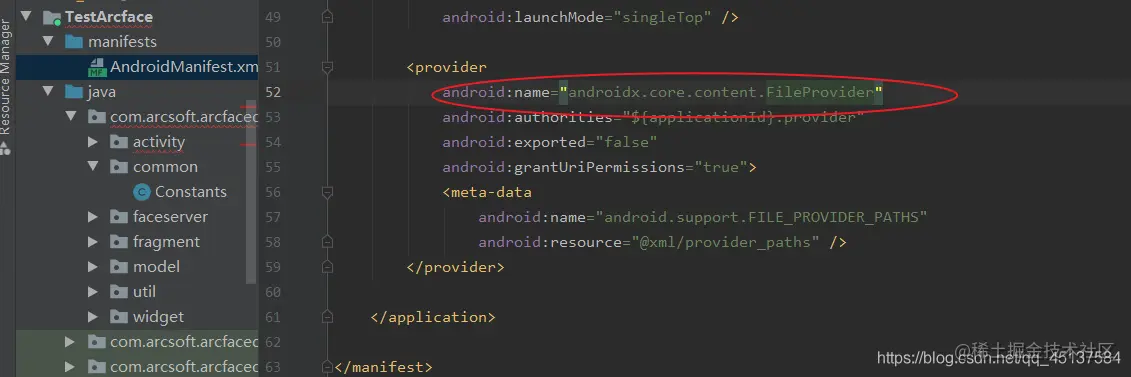Collapse the java folder arrow

[49, 92]
